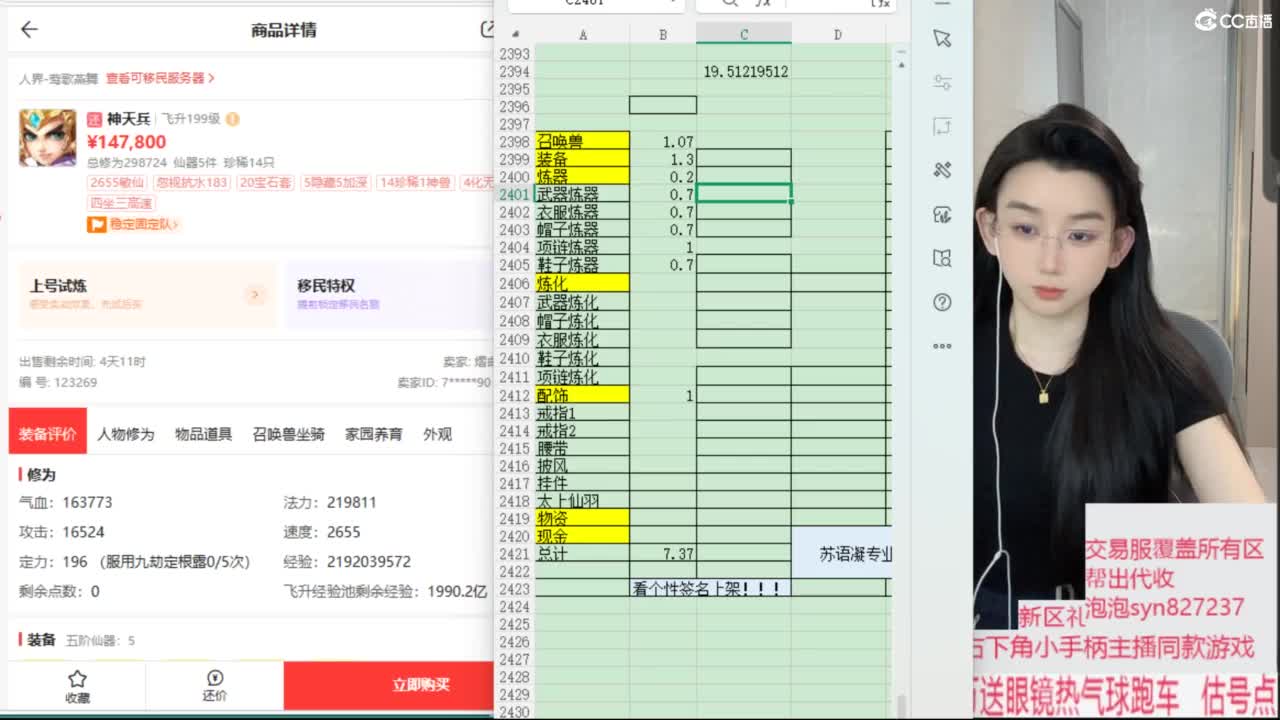Click the 太上仙羽 cell
This screenshot has height=720, width=1280.
coord(583,501)
